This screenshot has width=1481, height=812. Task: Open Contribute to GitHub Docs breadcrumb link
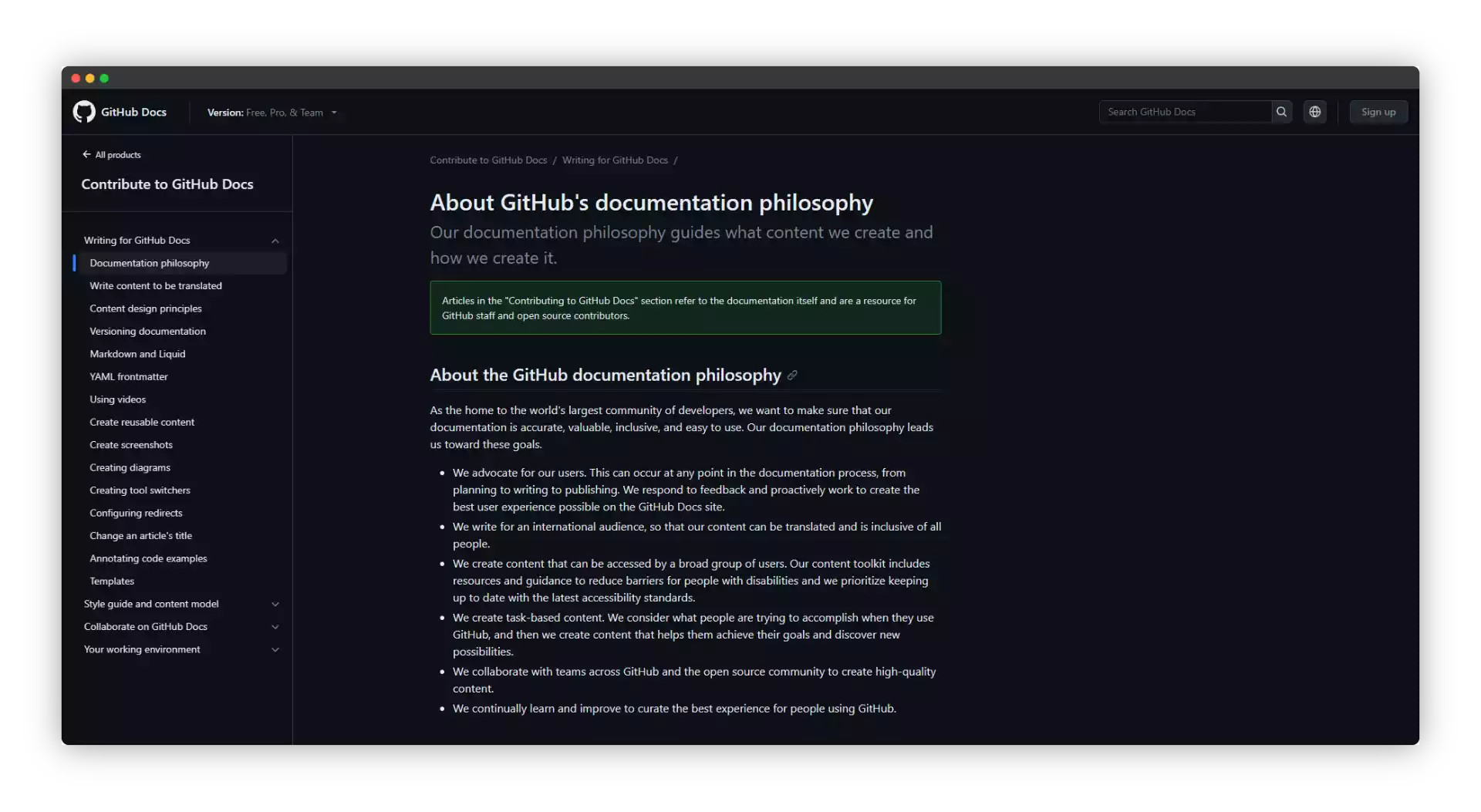point(488,160)
